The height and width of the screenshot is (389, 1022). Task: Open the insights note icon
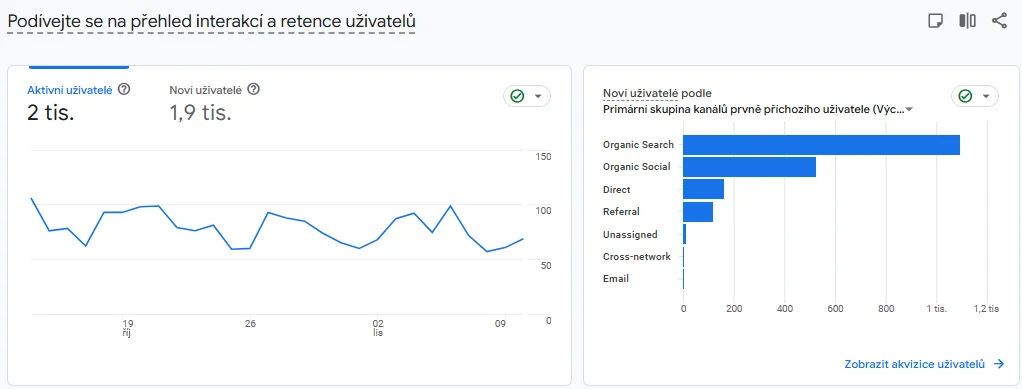(x=935, y=21)
